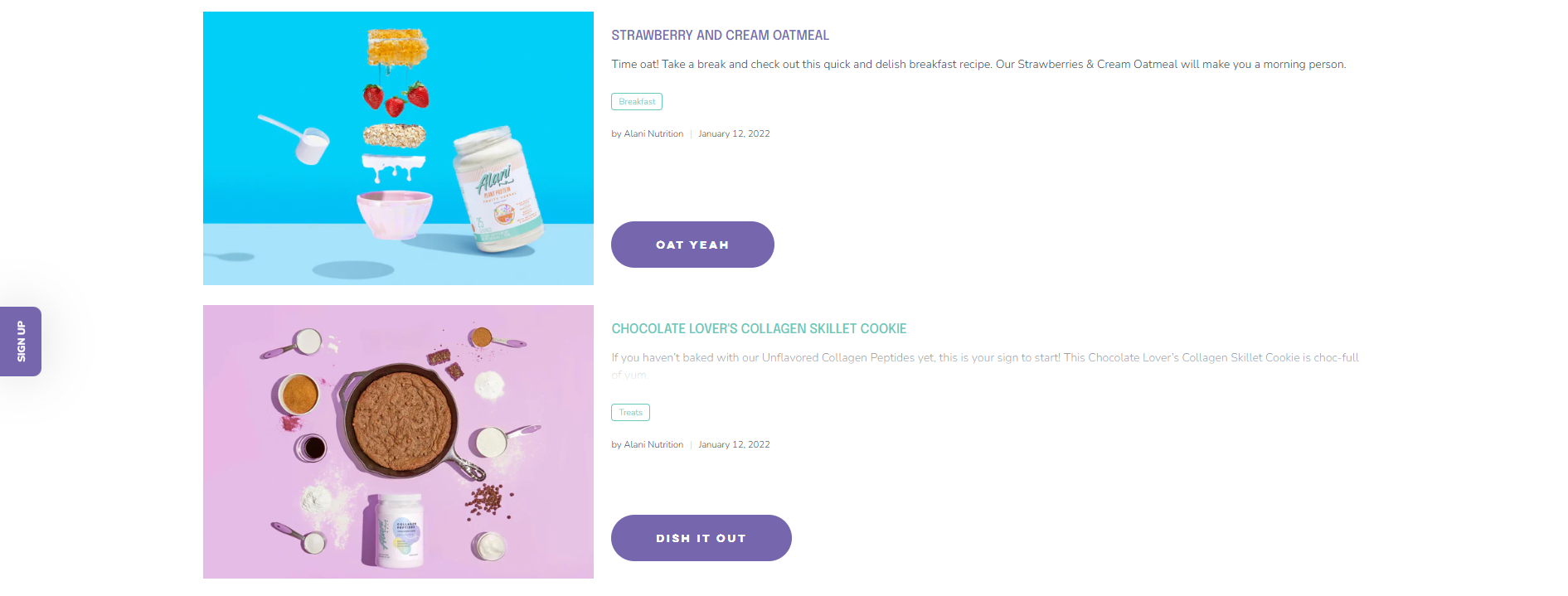1568x596 pixels.
Task: Click the strawberries in the oatmeal photo
Action: click(x=396, y=97)
